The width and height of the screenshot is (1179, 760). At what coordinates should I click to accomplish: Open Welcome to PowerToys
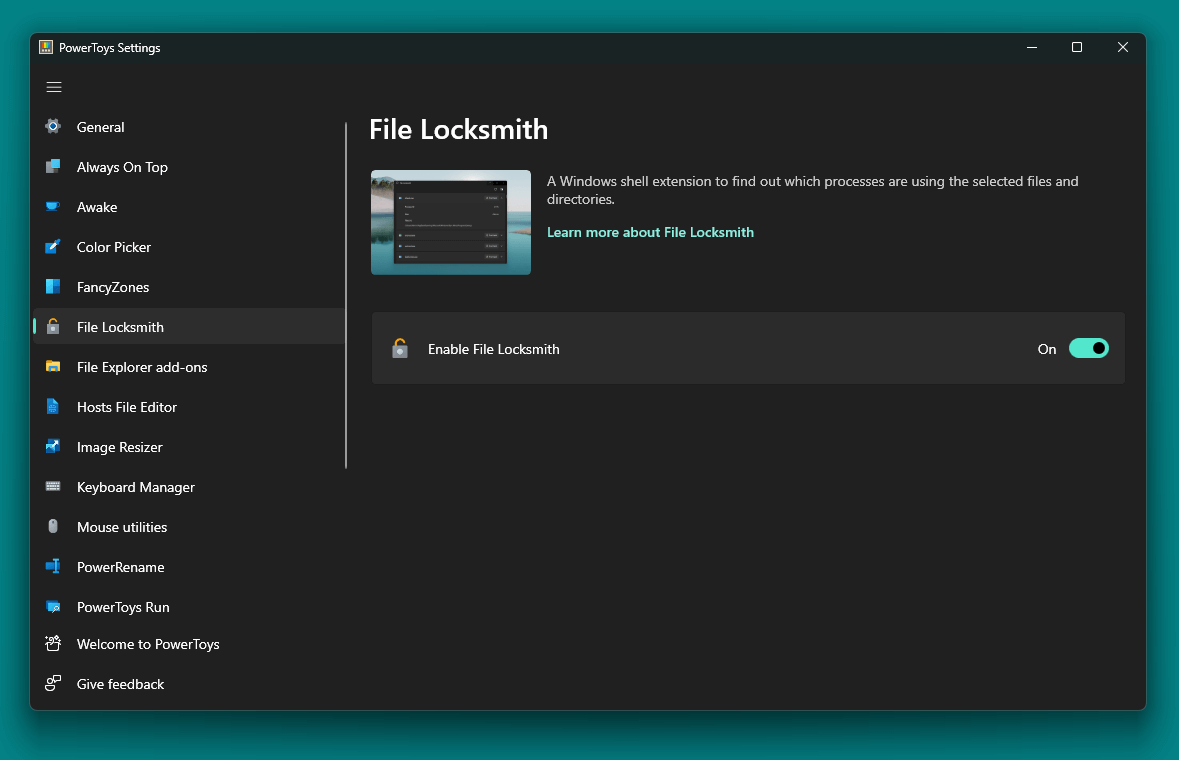tap(189, 644)
